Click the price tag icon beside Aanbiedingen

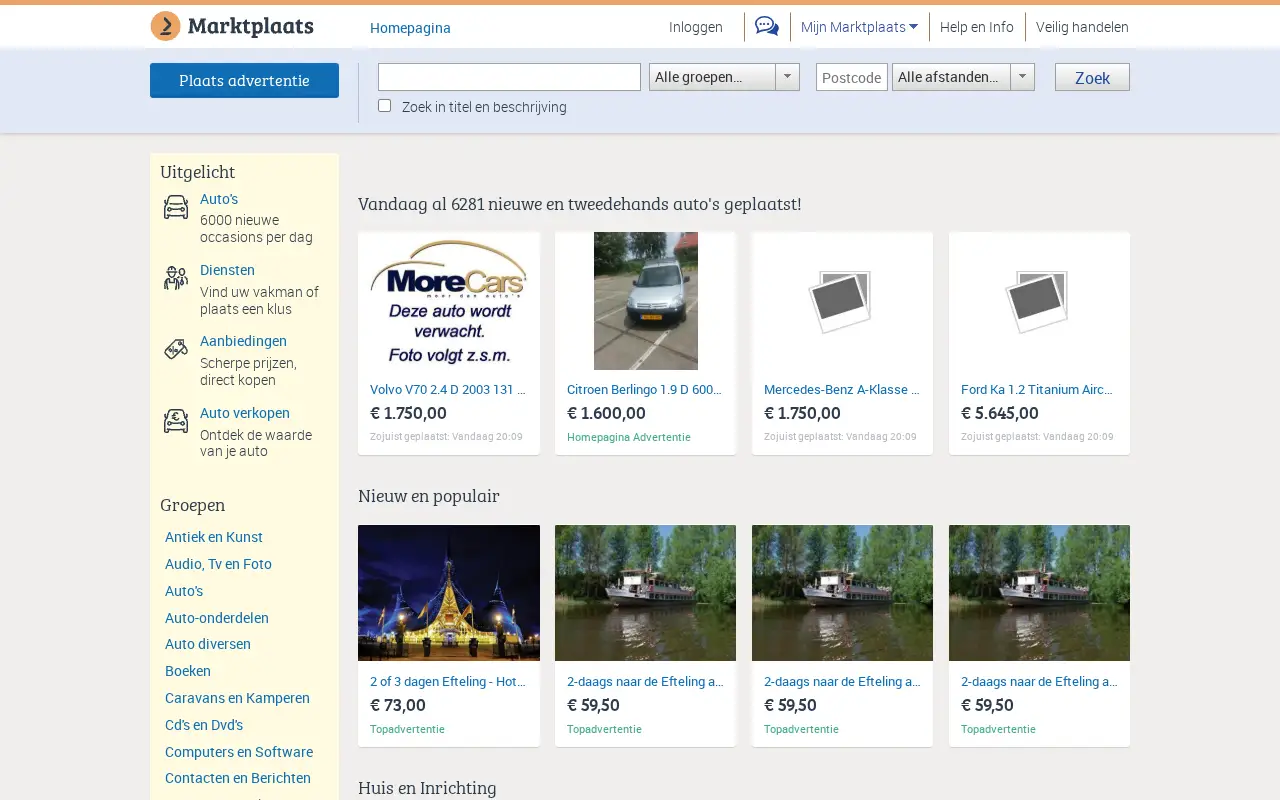click(176, 349)
